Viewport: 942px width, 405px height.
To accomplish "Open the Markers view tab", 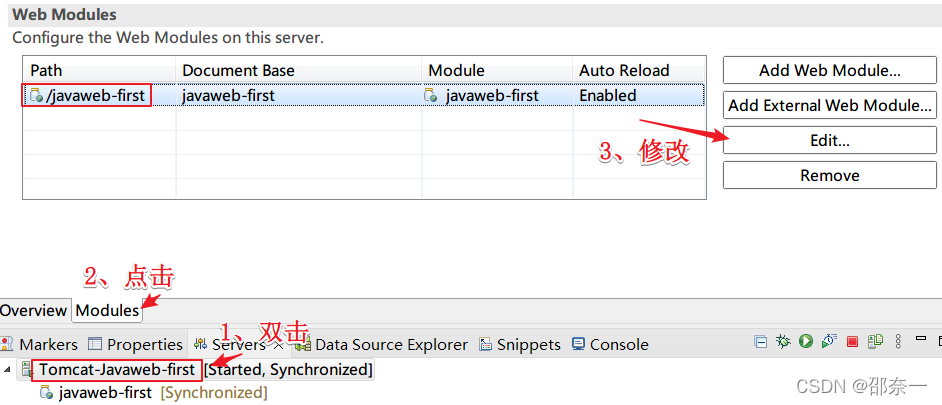I will point(40,345).
